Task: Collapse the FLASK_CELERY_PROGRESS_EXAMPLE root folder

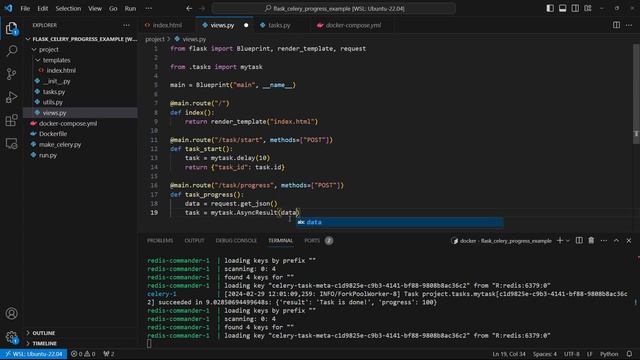Action: [81, 39]
